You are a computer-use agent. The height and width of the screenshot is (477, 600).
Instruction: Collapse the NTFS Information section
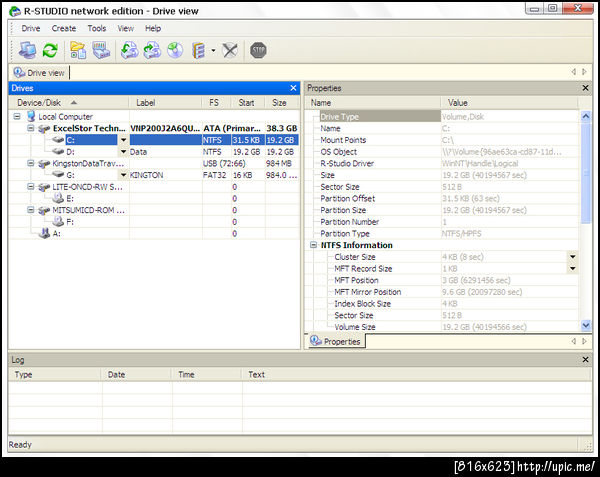[x=313, y=245]
